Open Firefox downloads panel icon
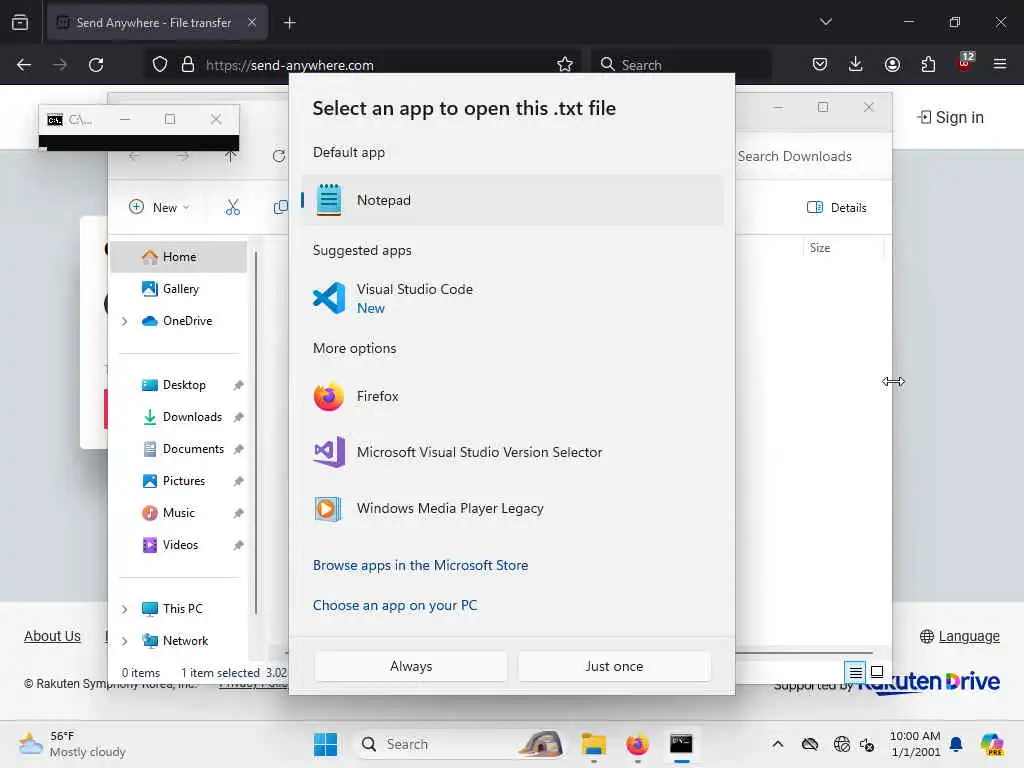This screenshot has width=1024, height=768. (856, 64)
